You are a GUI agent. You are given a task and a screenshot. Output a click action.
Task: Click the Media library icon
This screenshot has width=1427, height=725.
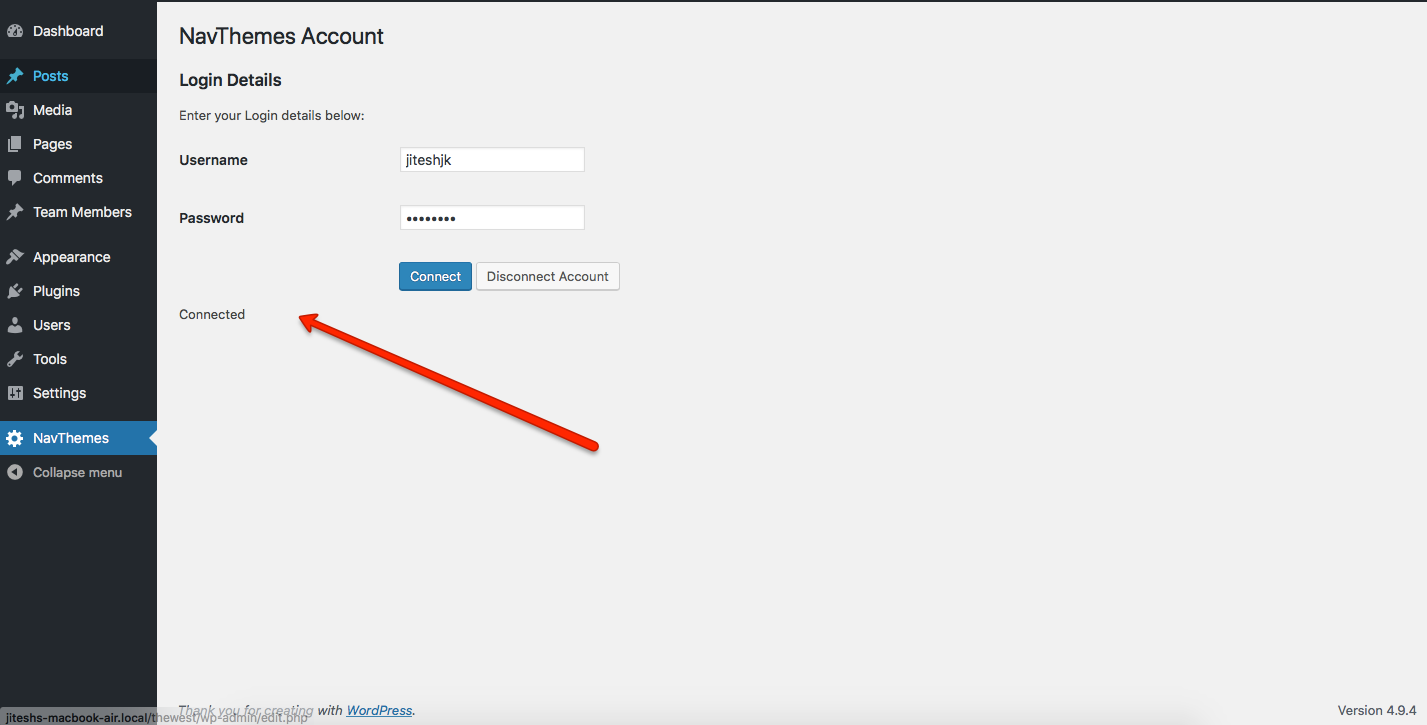click(15, 110)
